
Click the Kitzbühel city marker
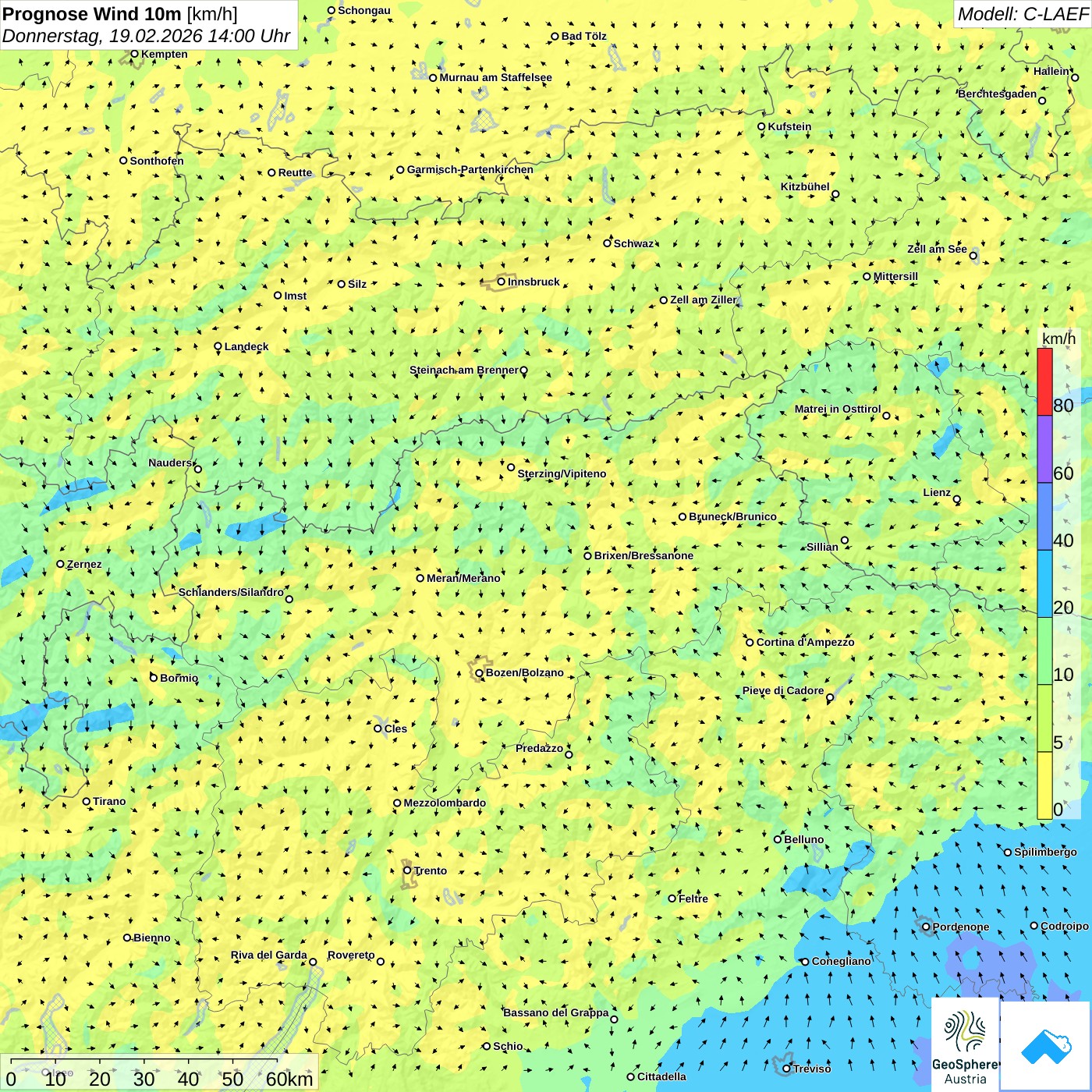point(835,194)
